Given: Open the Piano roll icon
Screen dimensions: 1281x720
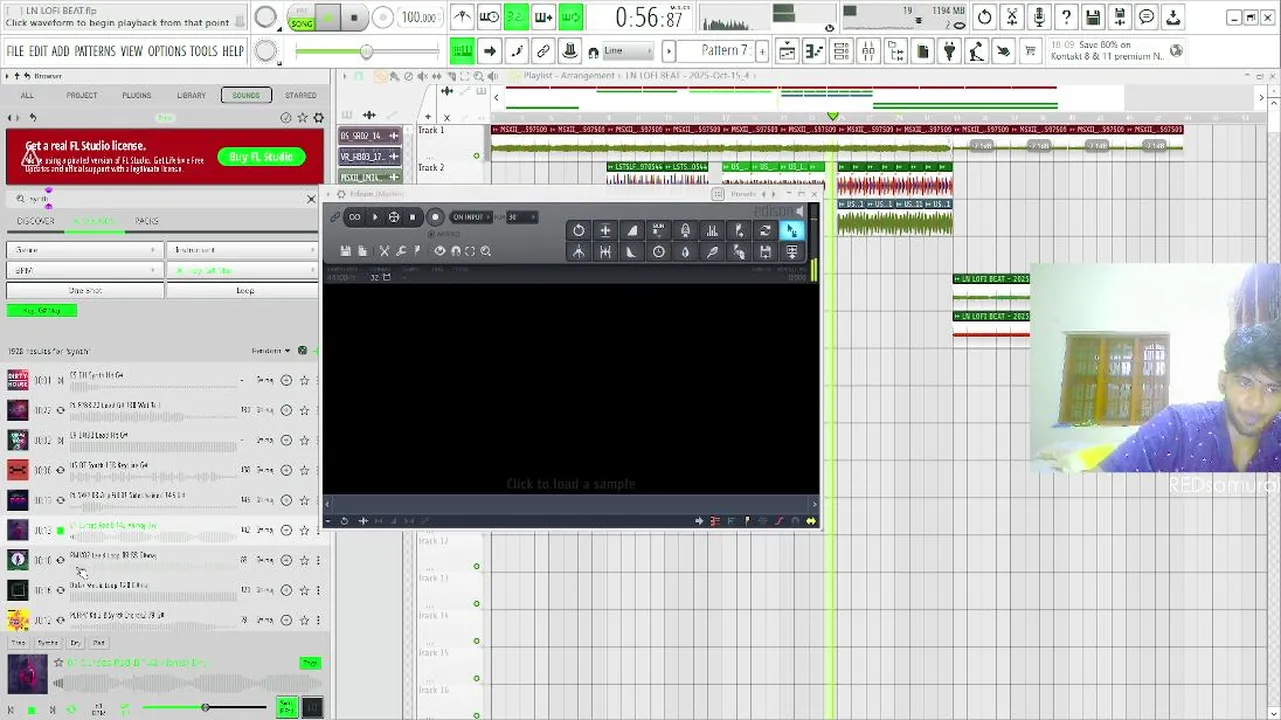Looking at the screenshot, I should (x=814, y=51).
